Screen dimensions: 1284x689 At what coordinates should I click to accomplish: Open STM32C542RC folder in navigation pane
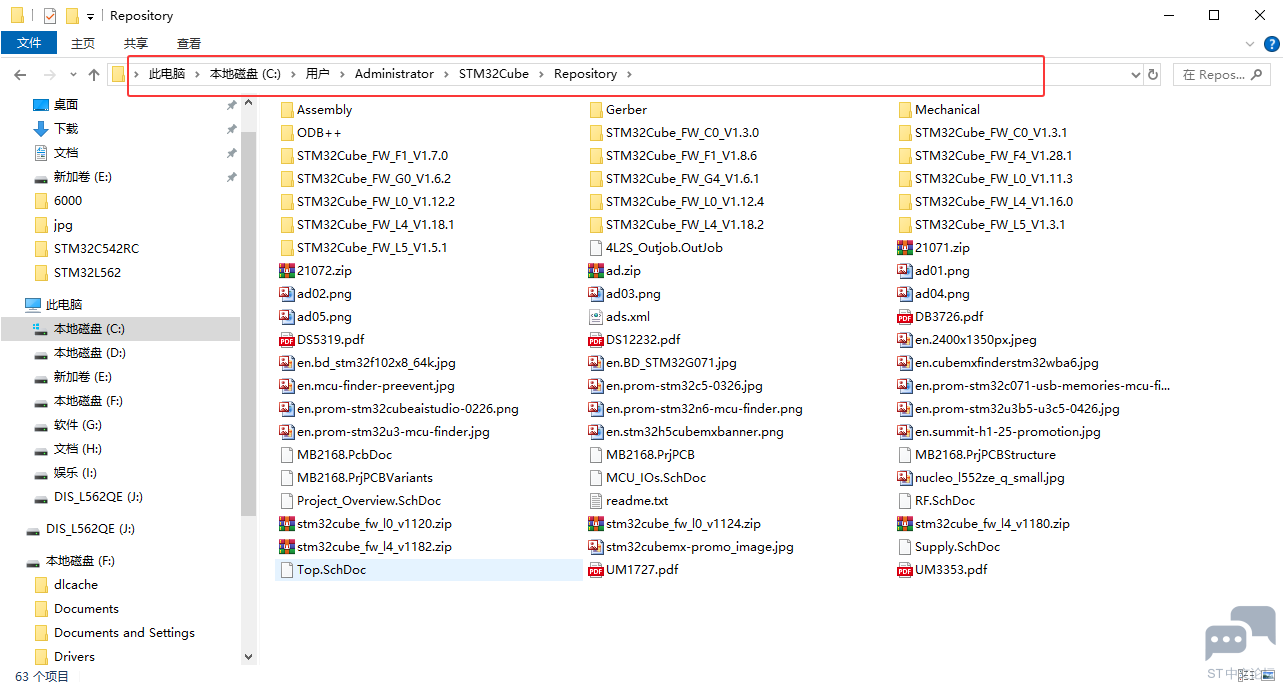coord(96,248)
